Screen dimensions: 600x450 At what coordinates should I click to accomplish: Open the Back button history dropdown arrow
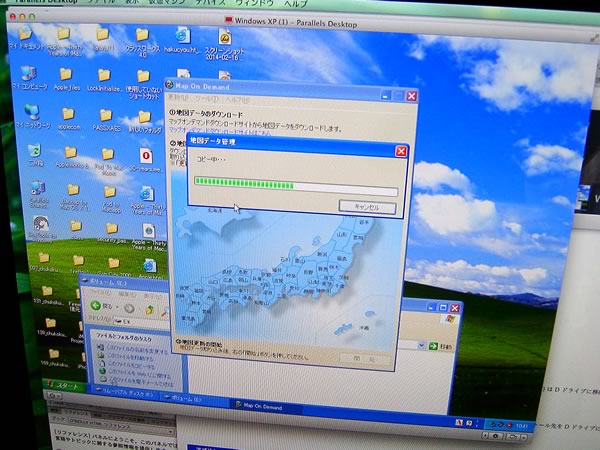point(117,307)
